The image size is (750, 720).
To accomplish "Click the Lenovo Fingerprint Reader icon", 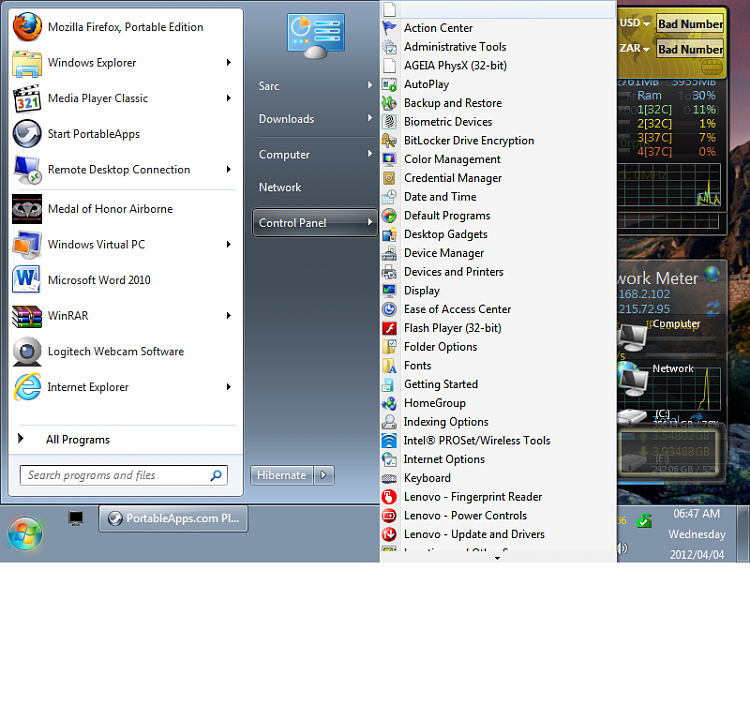I will 389,497.
